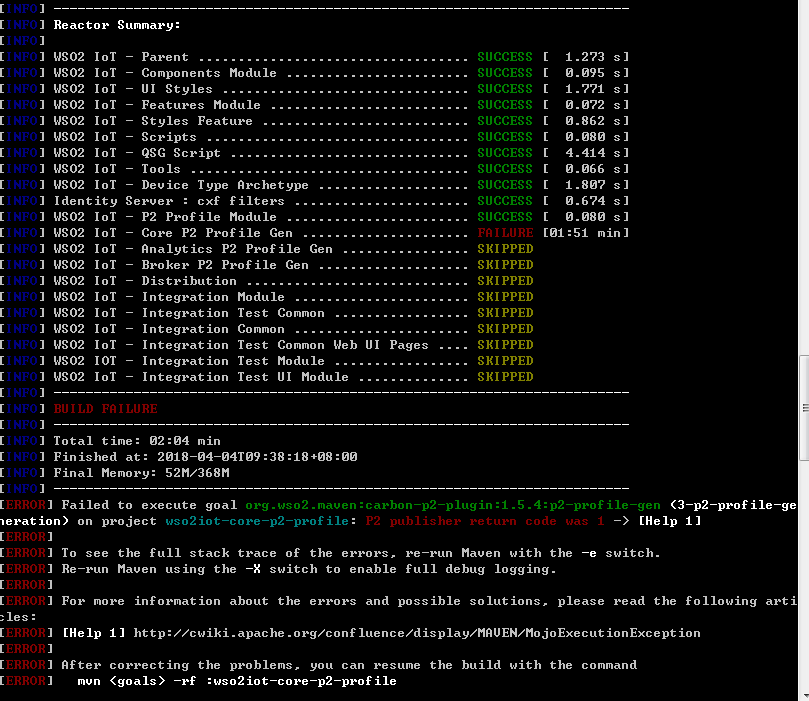Image resolution: width=809 pixels, height=701 pixels.
Task: Click 'WSO2 IoT - Integration Module' text
Action: 169,297
